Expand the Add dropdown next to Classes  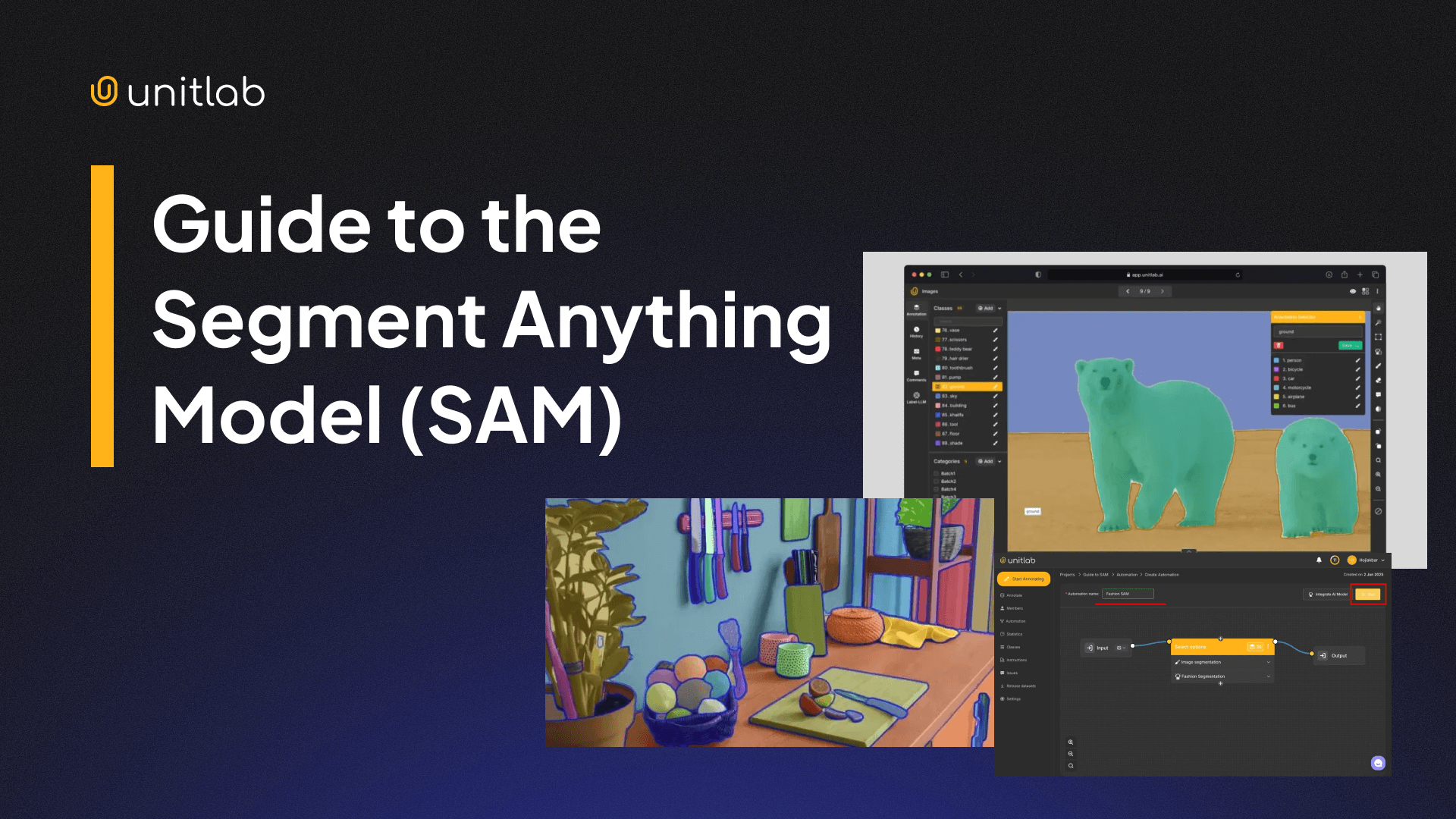click(x=999, y=309)
